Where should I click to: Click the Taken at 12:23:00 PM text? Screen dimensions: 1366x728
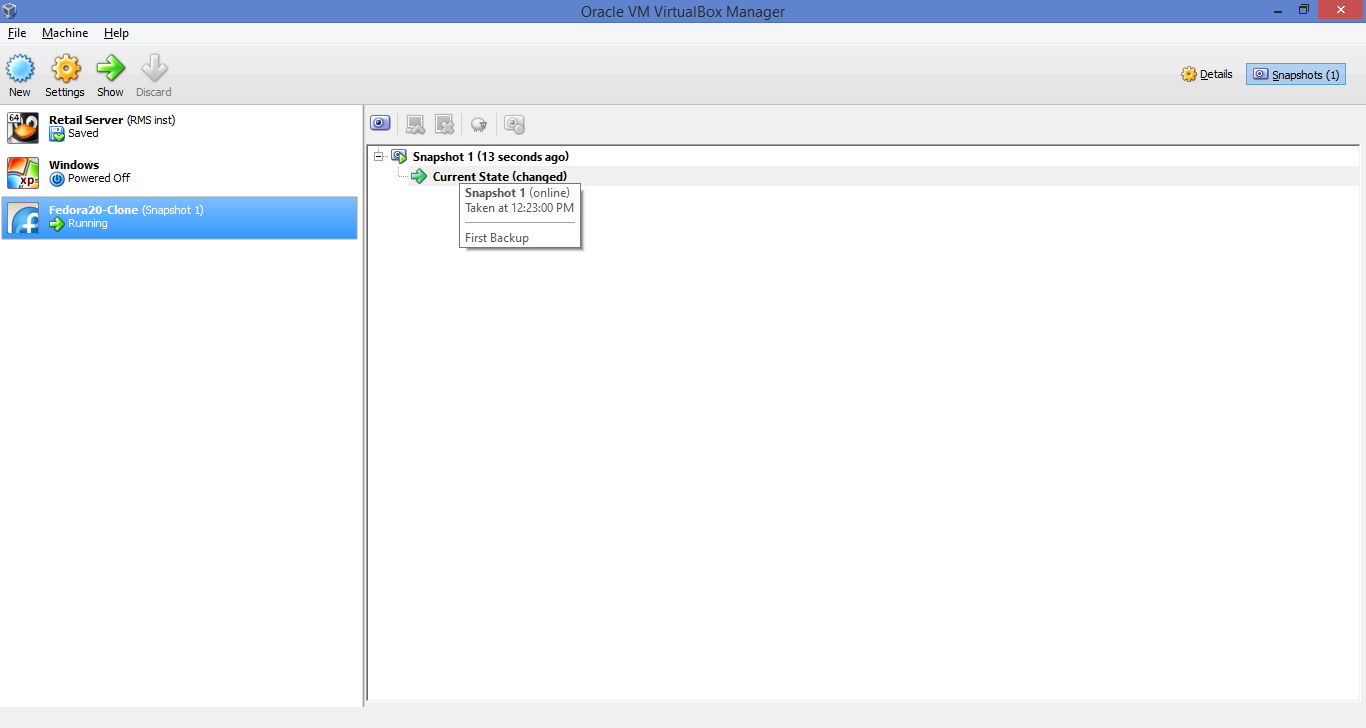[x=520, y=208]
